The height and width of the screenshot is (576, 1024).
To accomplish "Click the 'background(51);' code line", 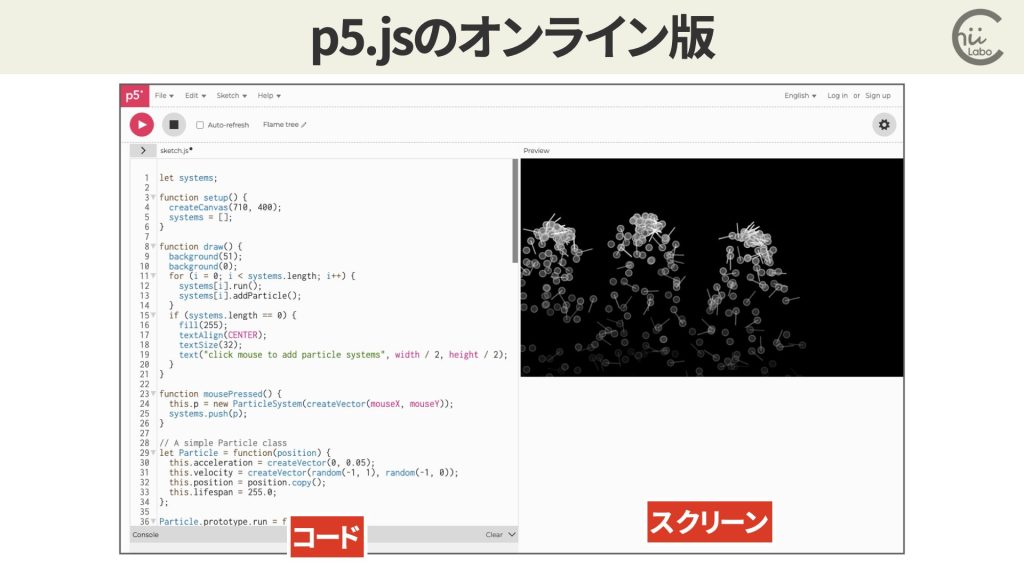I will coord(205,256).
